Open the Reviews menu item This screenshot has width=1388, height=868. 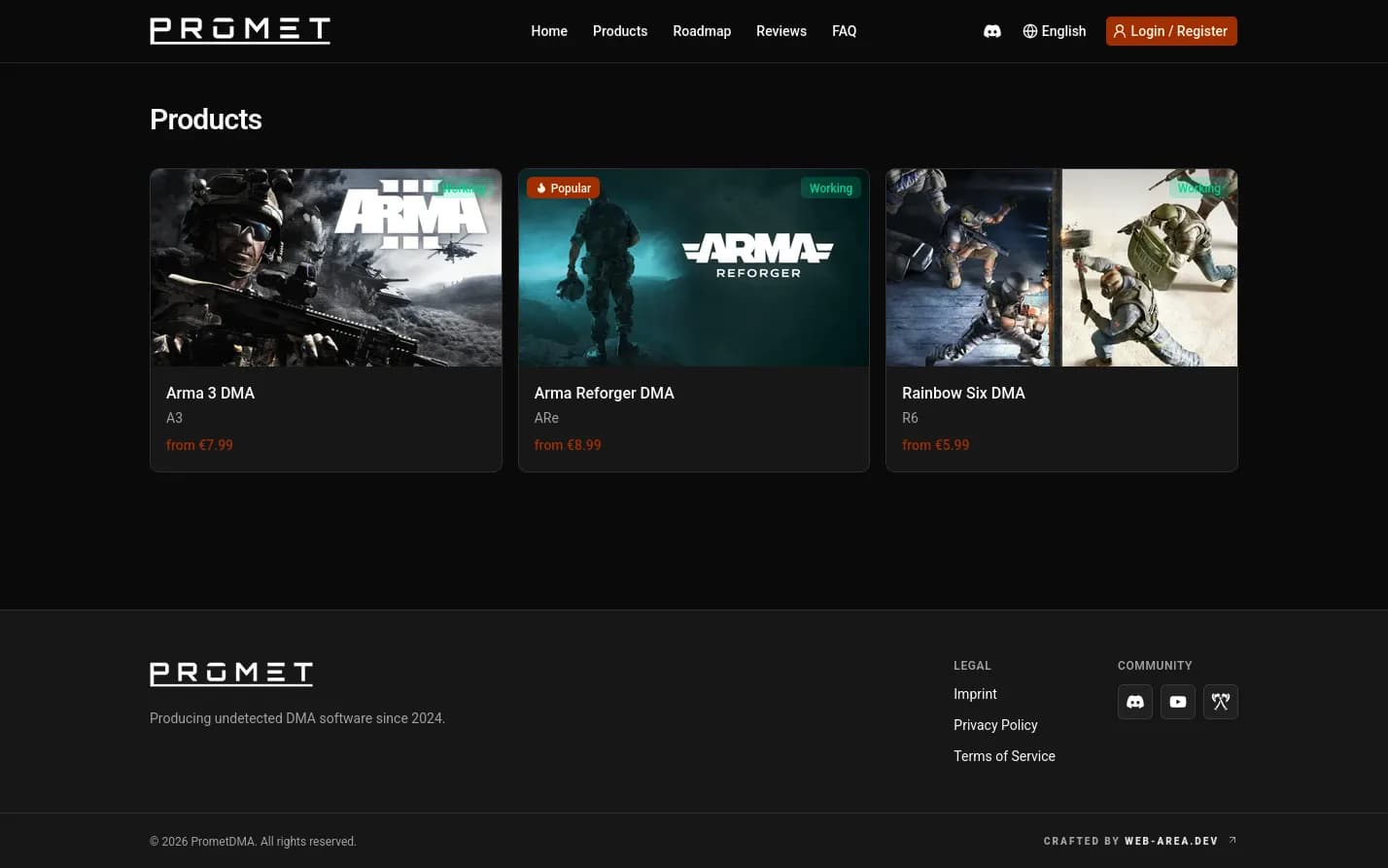tap(781, 31)
